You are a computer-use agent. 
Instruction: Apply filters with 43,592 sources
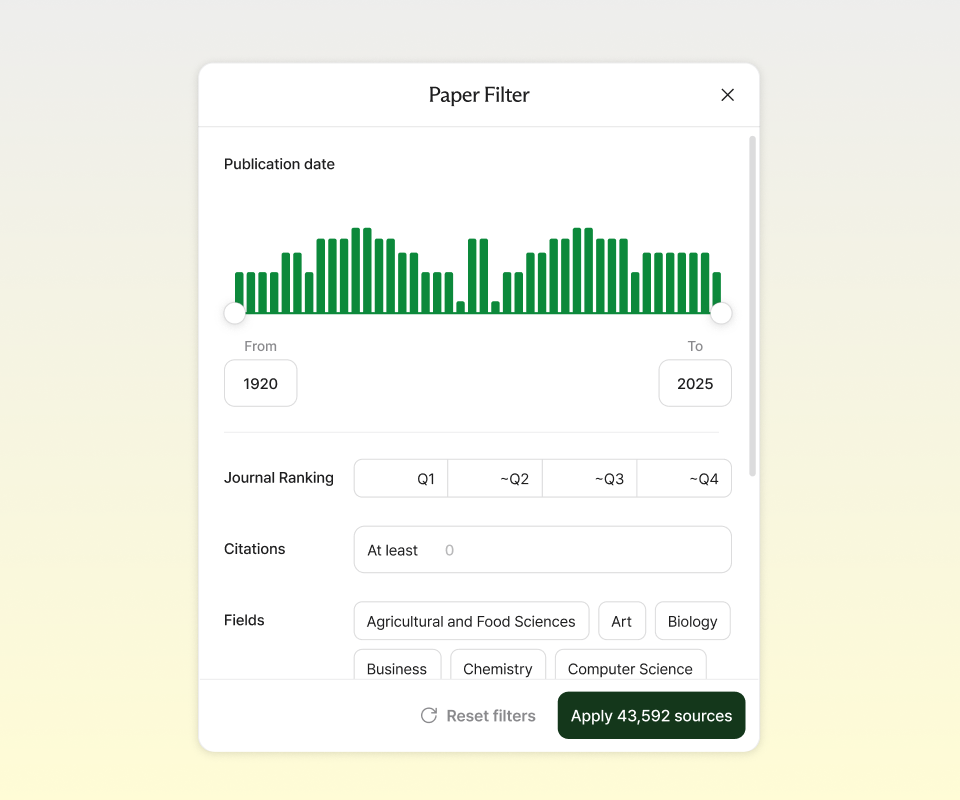[651, 715]
